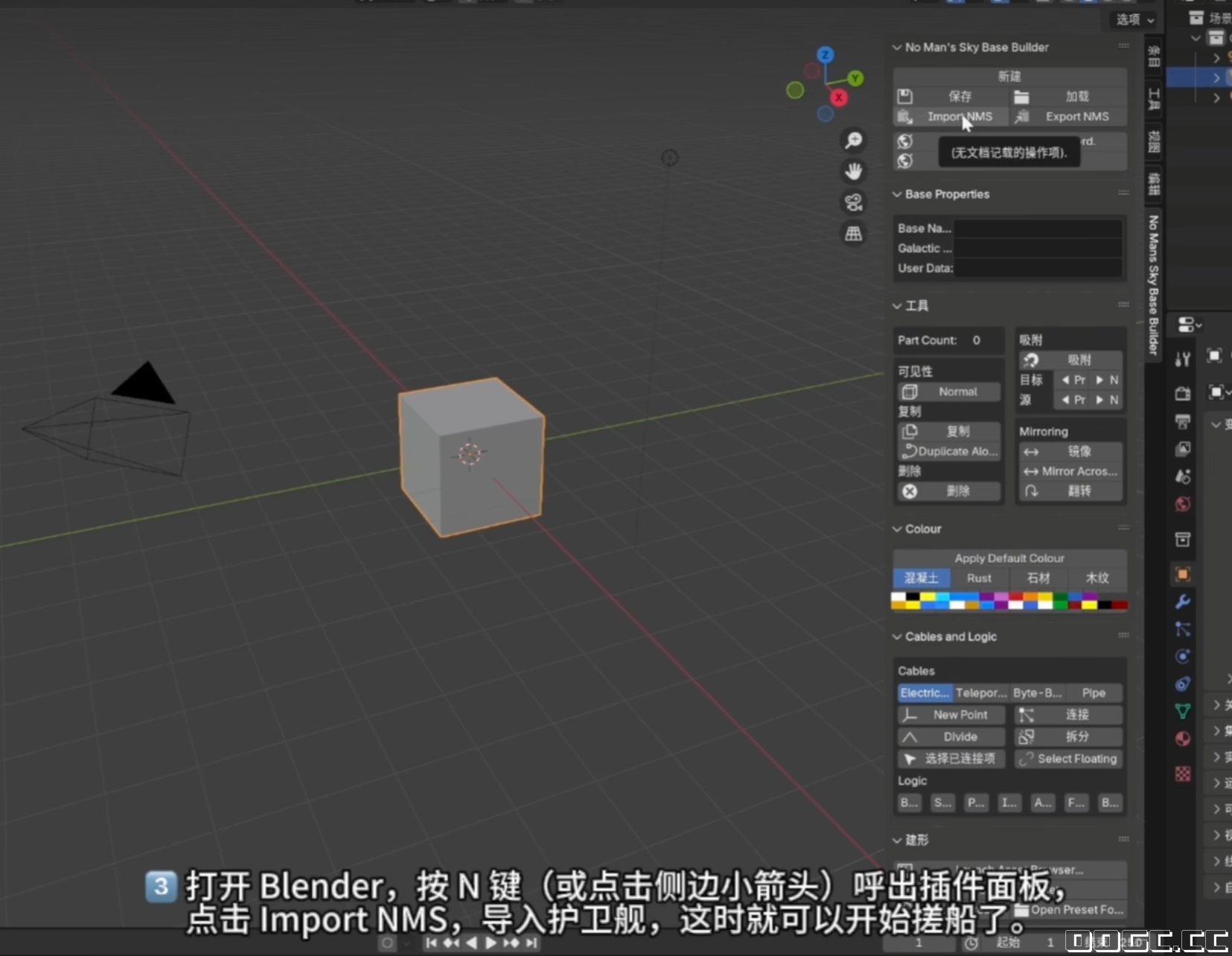
Task: Click the hand pan view icon
Action: point(854,171)
